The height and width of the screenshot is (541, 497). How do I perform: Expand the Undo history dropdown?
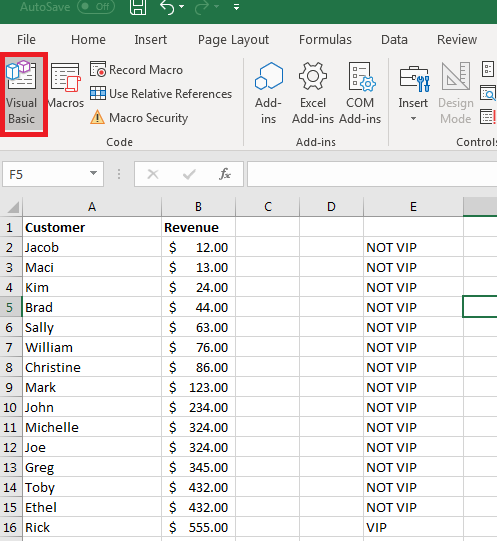[182, 7]
